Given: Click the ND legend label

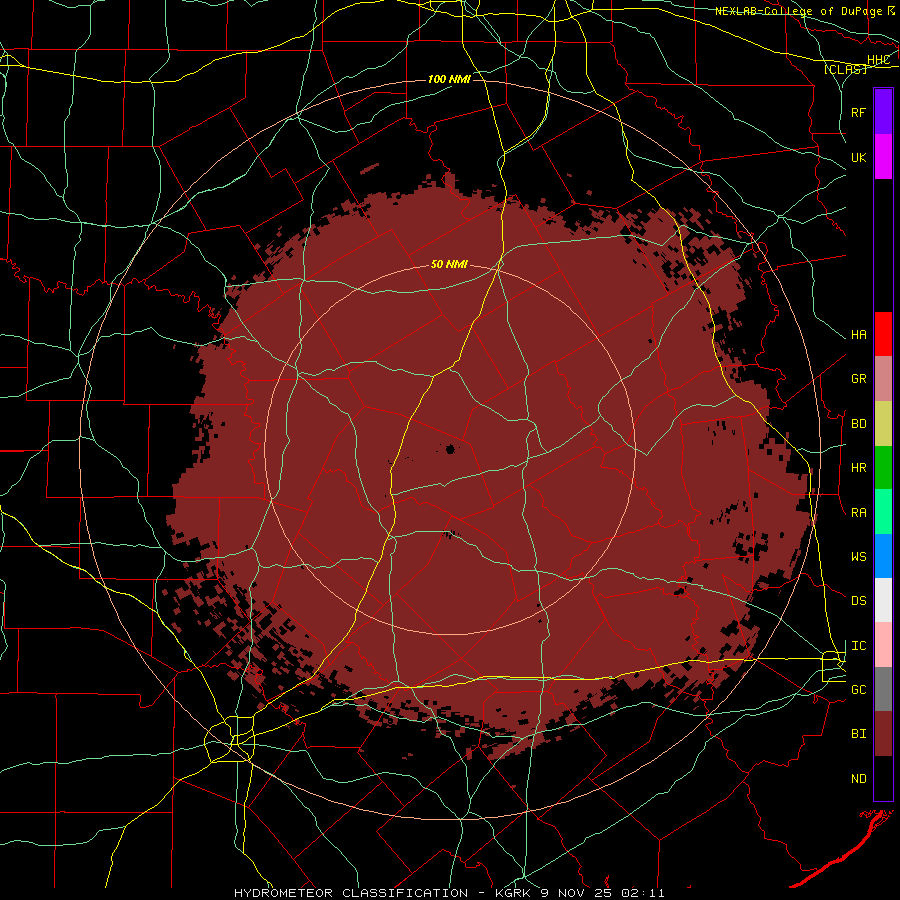Looking at the screenshot, I should [x=858, y=779].
